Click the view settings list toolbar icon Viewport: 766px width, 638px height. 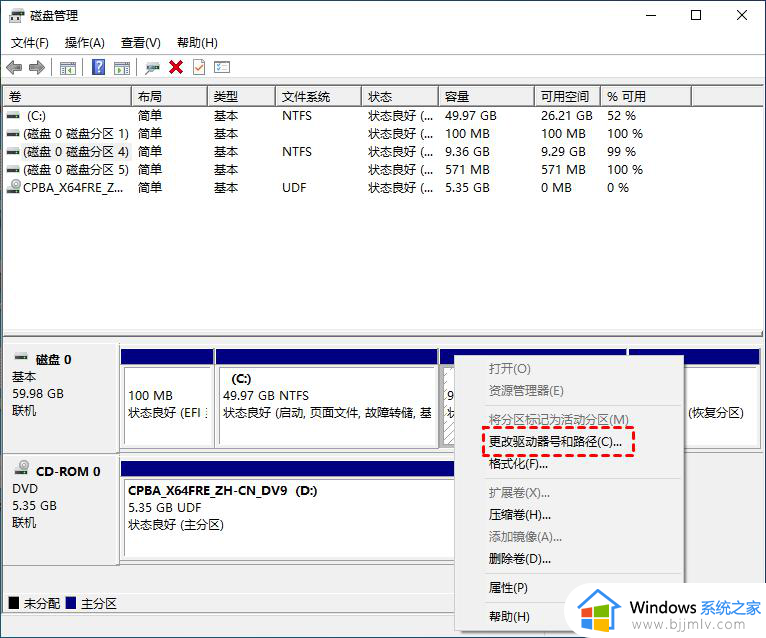[222, 67]
